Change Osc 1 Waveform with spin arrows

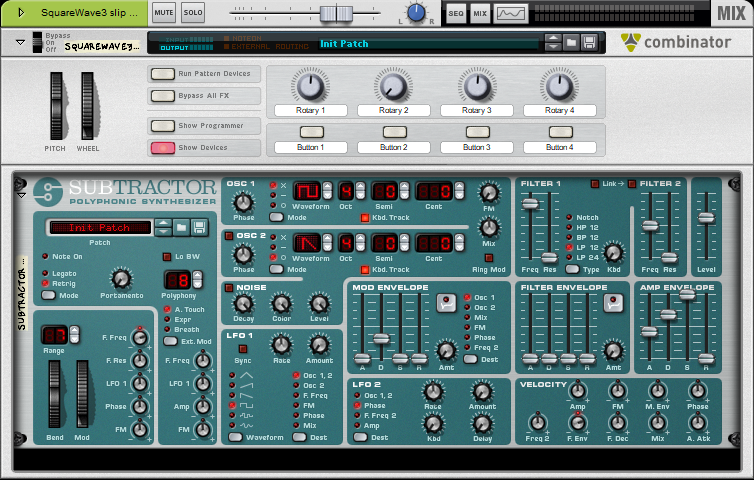tap(327, 191)
